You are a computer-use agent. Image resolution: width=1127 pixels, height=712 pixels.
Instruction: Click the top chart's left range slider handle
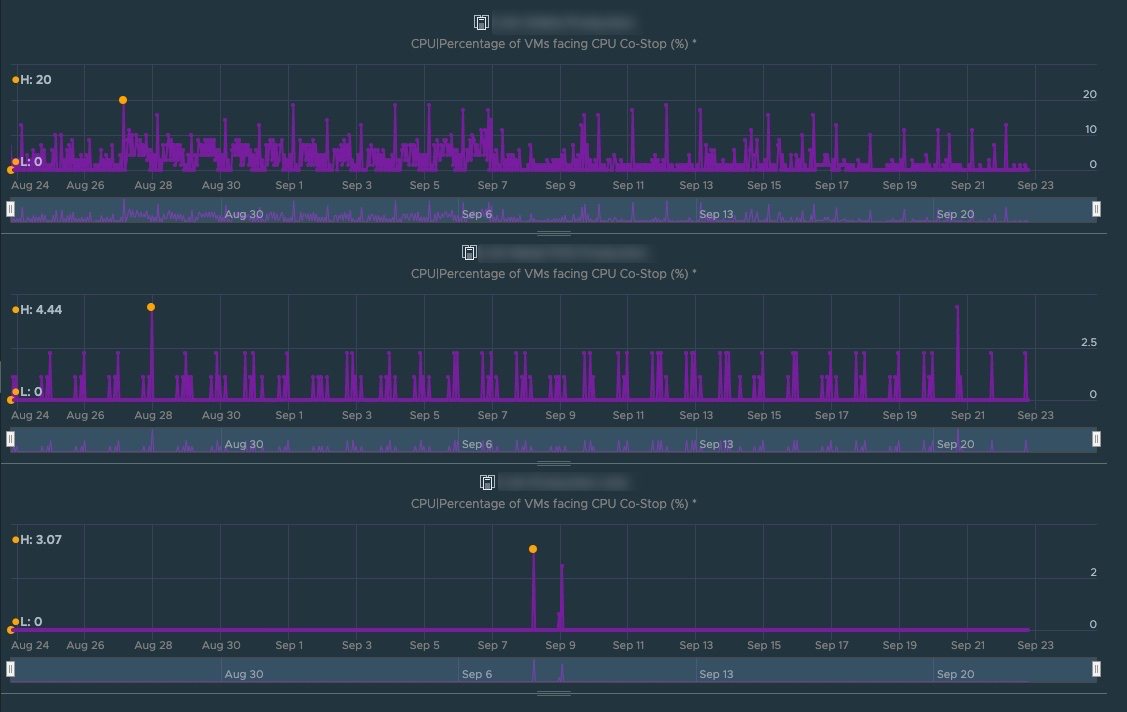point(11,209)
